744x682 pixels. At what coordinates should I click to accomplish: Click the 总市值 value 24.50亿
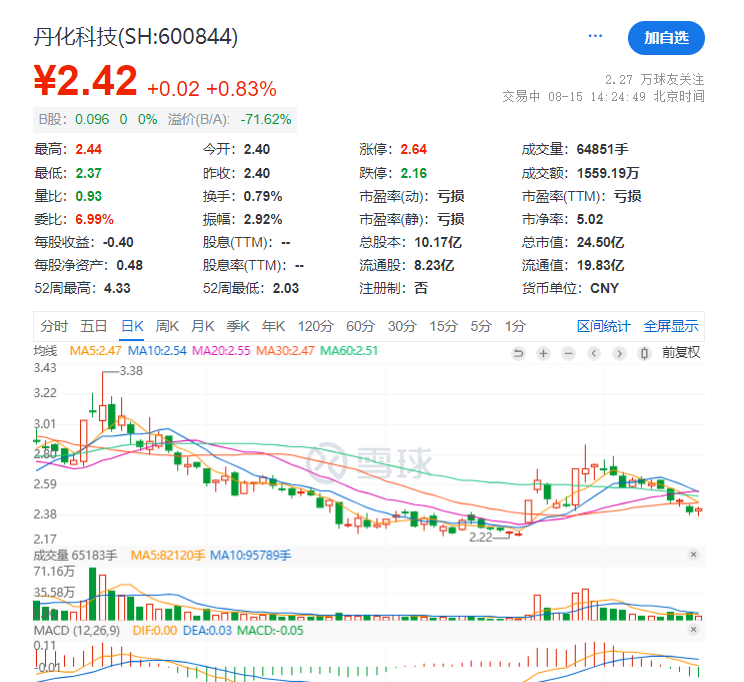coord(600,243)
